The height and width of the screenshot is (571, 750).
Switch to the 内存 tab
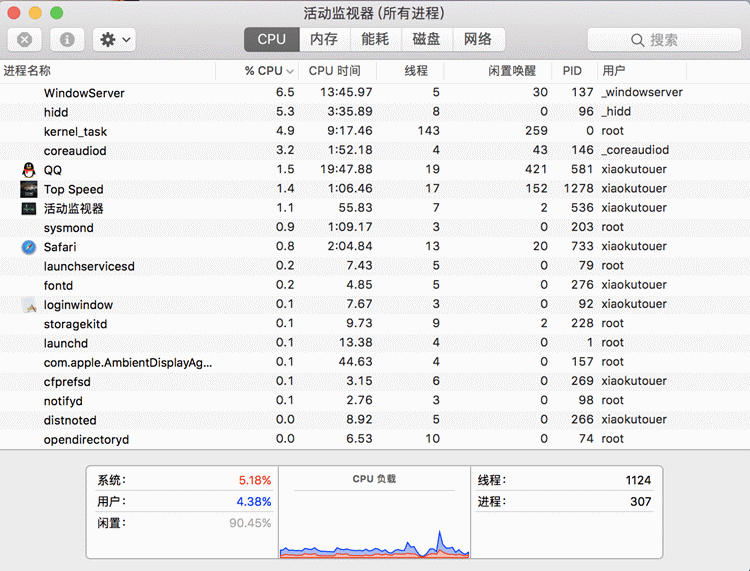[324, 39]
